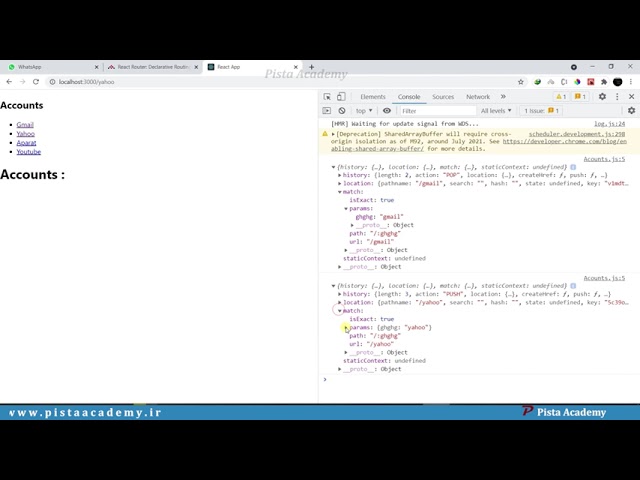Screen dimensions: 640x480
Task: Click the cloud-shaped extension icon
Action: tap(551, 82)
